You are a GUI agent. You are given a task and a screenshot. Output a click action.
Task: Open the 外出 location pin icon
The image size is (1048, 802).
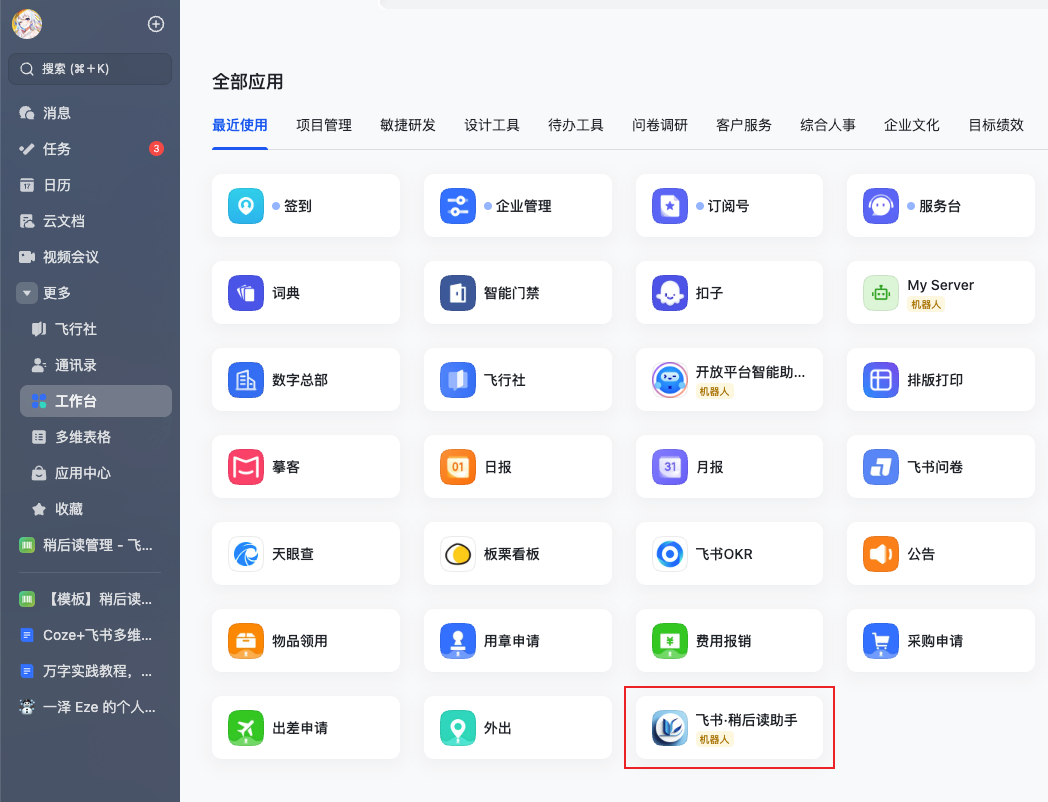pos(457,728)
